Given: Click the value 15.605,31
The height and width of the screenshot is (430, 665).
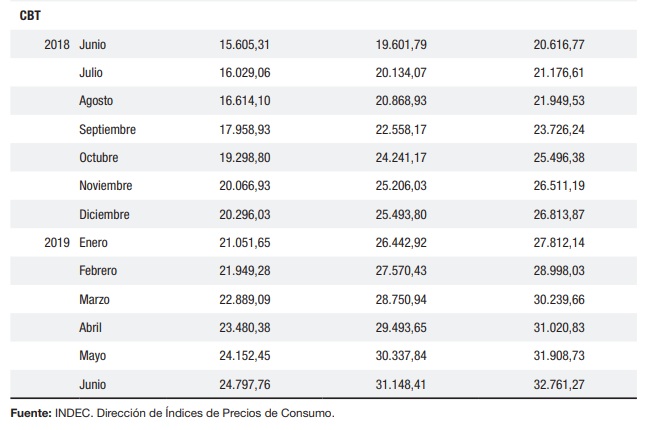Looking at the screenshot, I should [245, 45].
